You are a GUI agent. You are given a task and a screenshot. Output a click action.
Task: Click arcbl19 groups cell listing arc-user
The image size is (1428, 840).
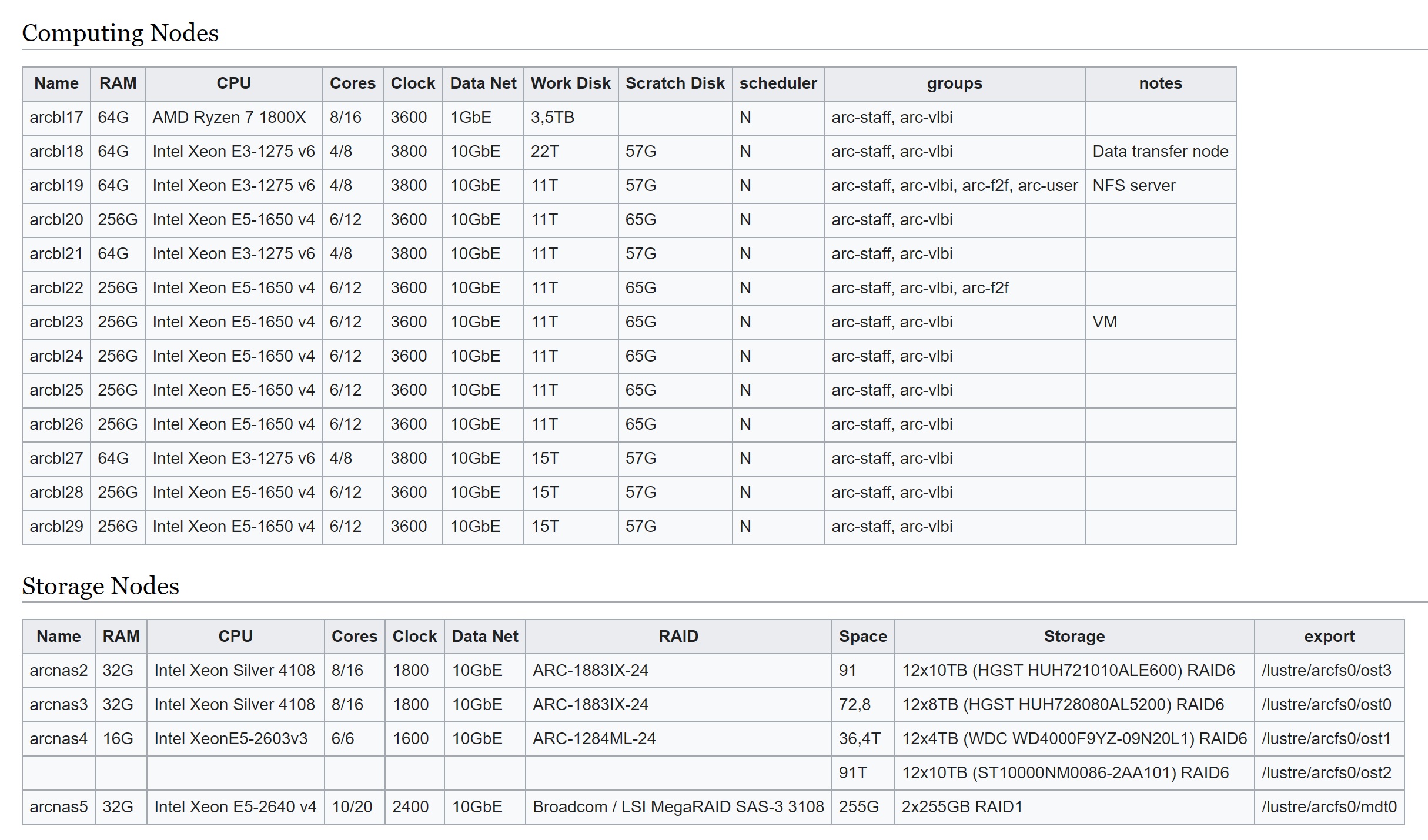tap(955, 186)
